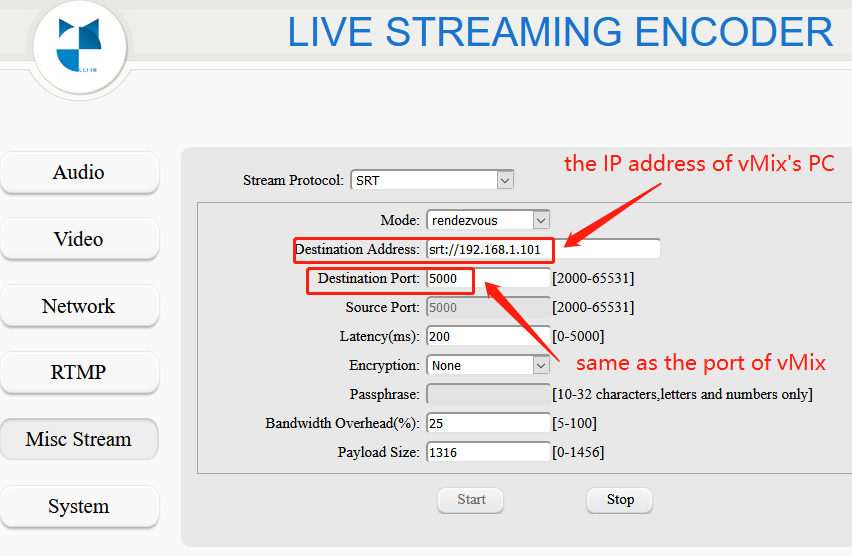
Task: Click the Latency(ms) field with 200
Action: [x=488, y=336]
